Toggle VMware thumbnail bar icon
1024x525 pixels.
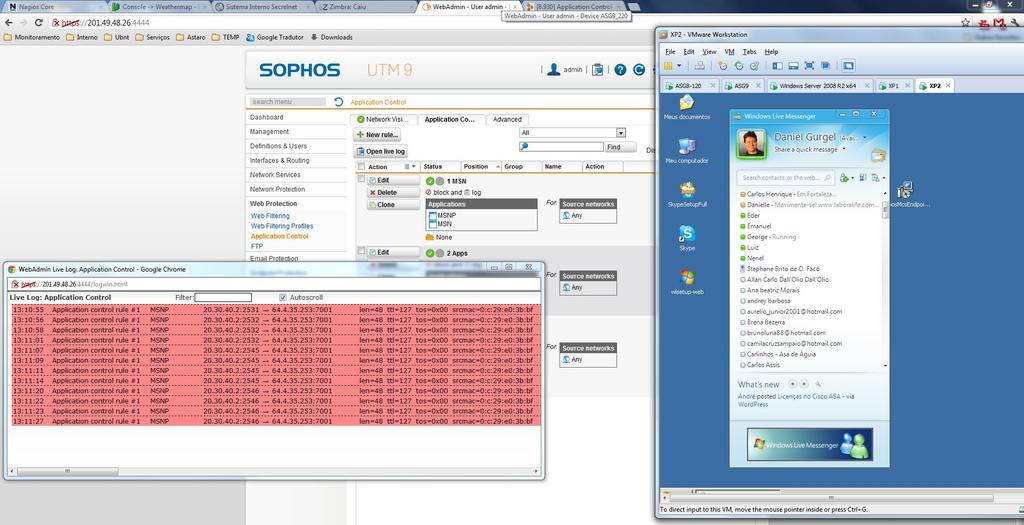click(x=793, y=66)
